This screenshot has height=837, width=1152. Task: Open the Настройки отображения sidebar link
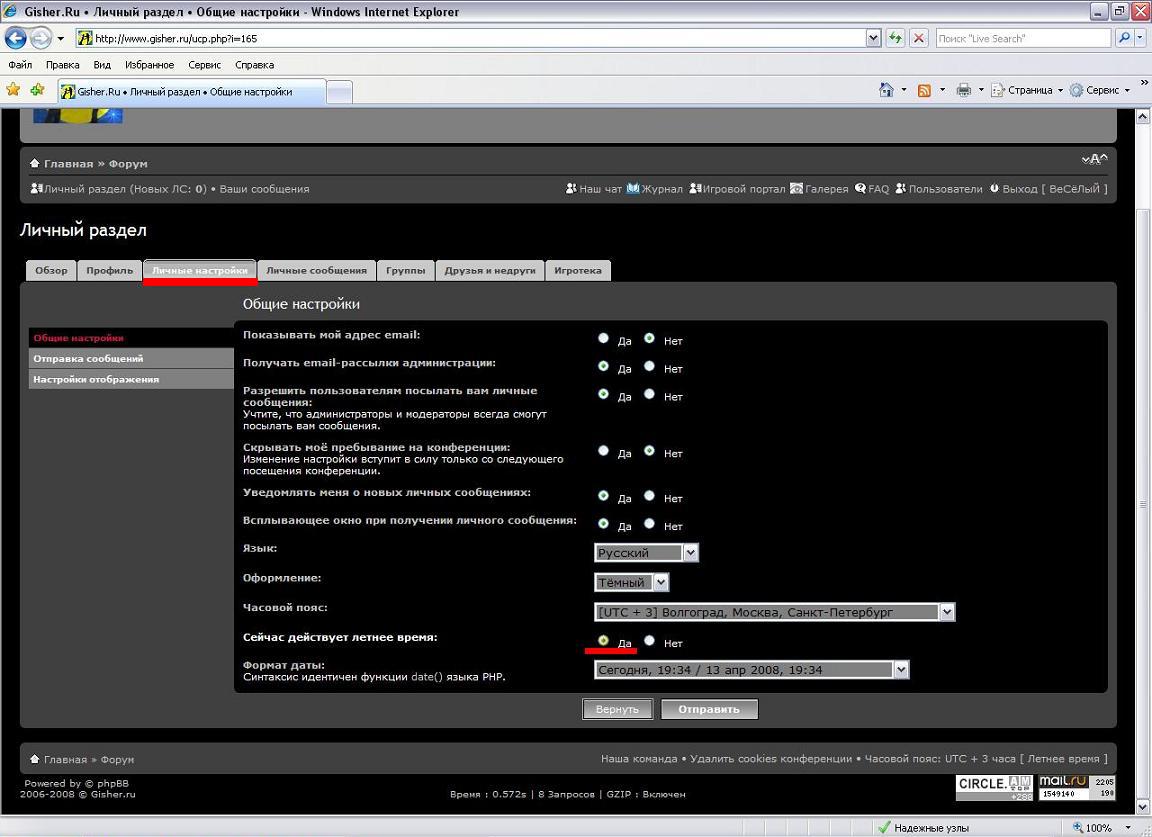tap(96, 379)
